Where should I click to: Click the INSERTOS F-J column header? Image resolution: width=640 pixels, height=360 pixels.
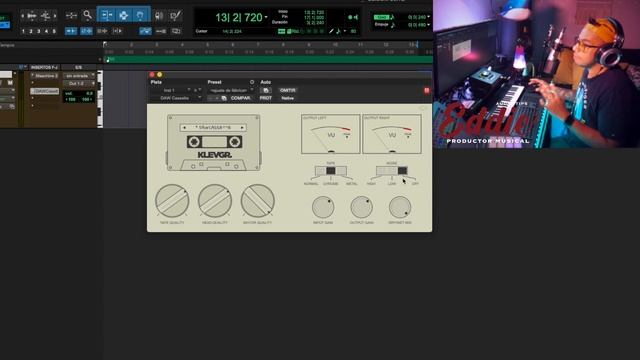point(44,67)
